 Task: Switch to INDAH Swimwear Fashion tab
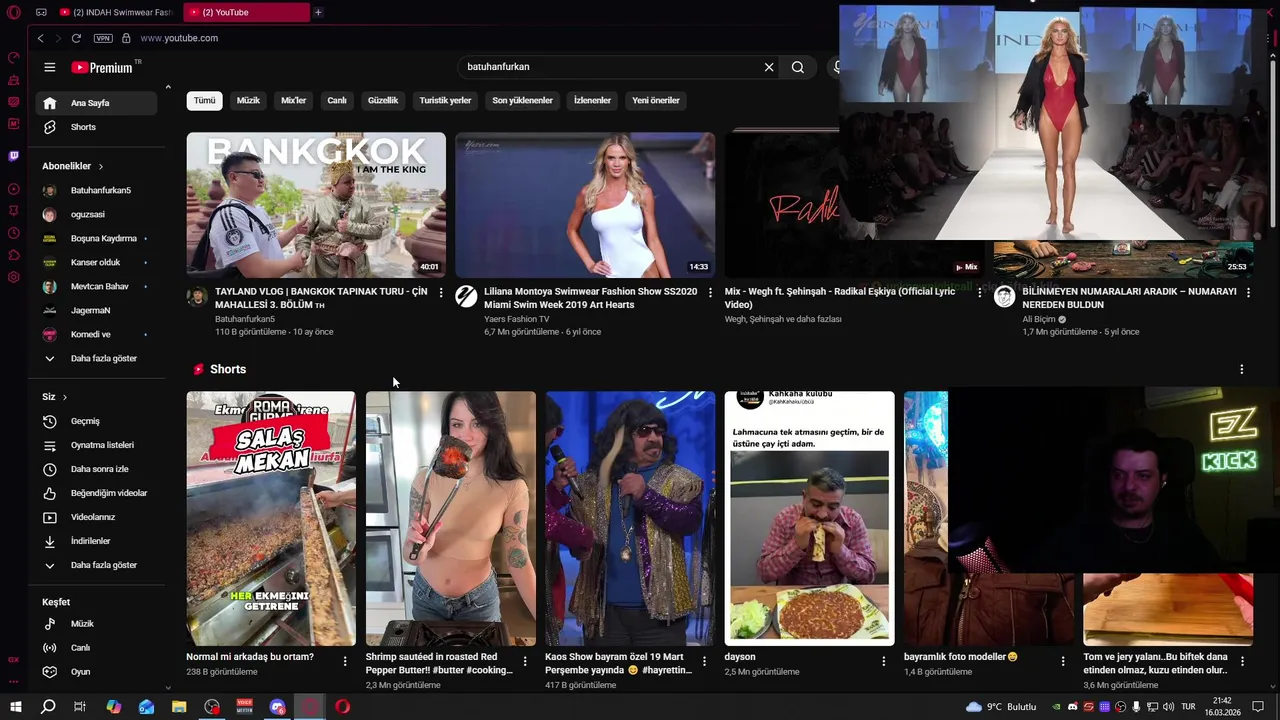[116, 12]
